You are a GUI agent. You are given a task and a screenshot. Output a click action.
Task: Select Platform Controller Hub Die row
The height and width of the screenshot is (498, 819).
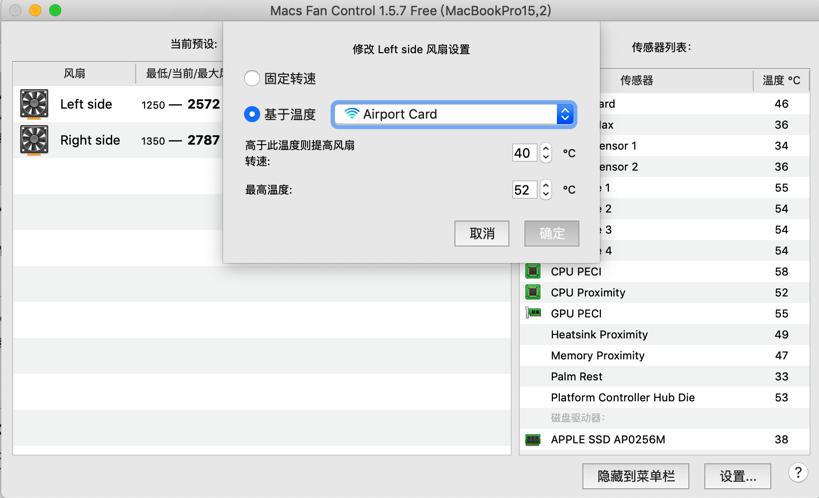click(x=664, y=397)
